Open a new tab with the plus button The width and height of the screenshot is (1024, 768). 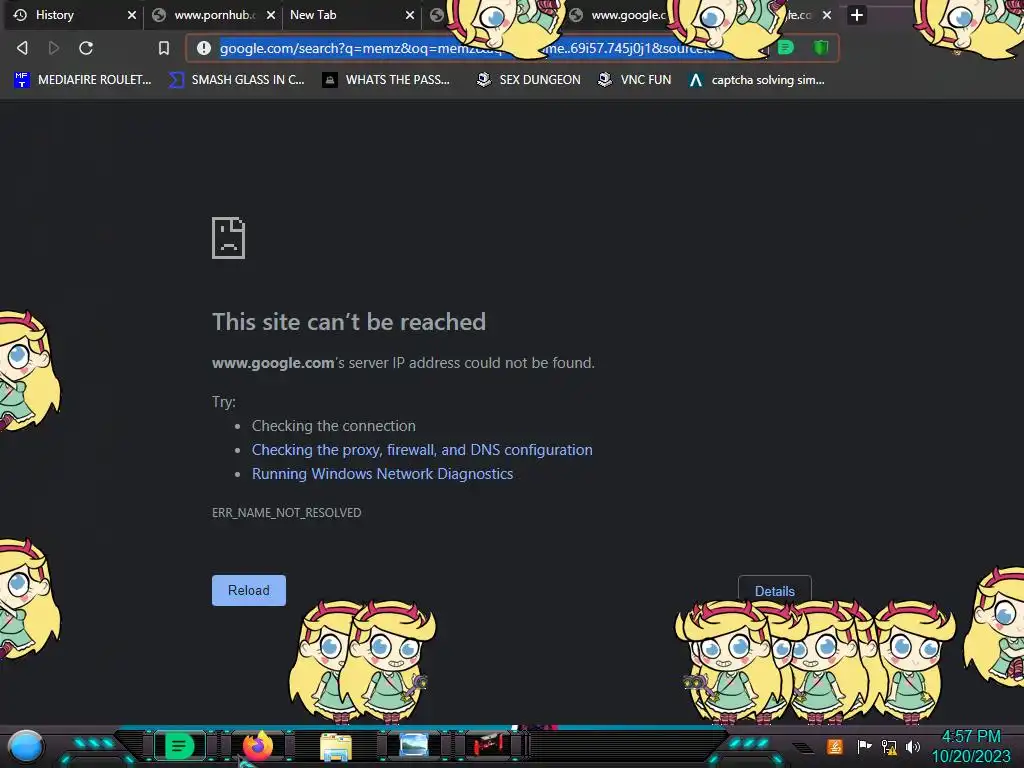pos(857,14)
